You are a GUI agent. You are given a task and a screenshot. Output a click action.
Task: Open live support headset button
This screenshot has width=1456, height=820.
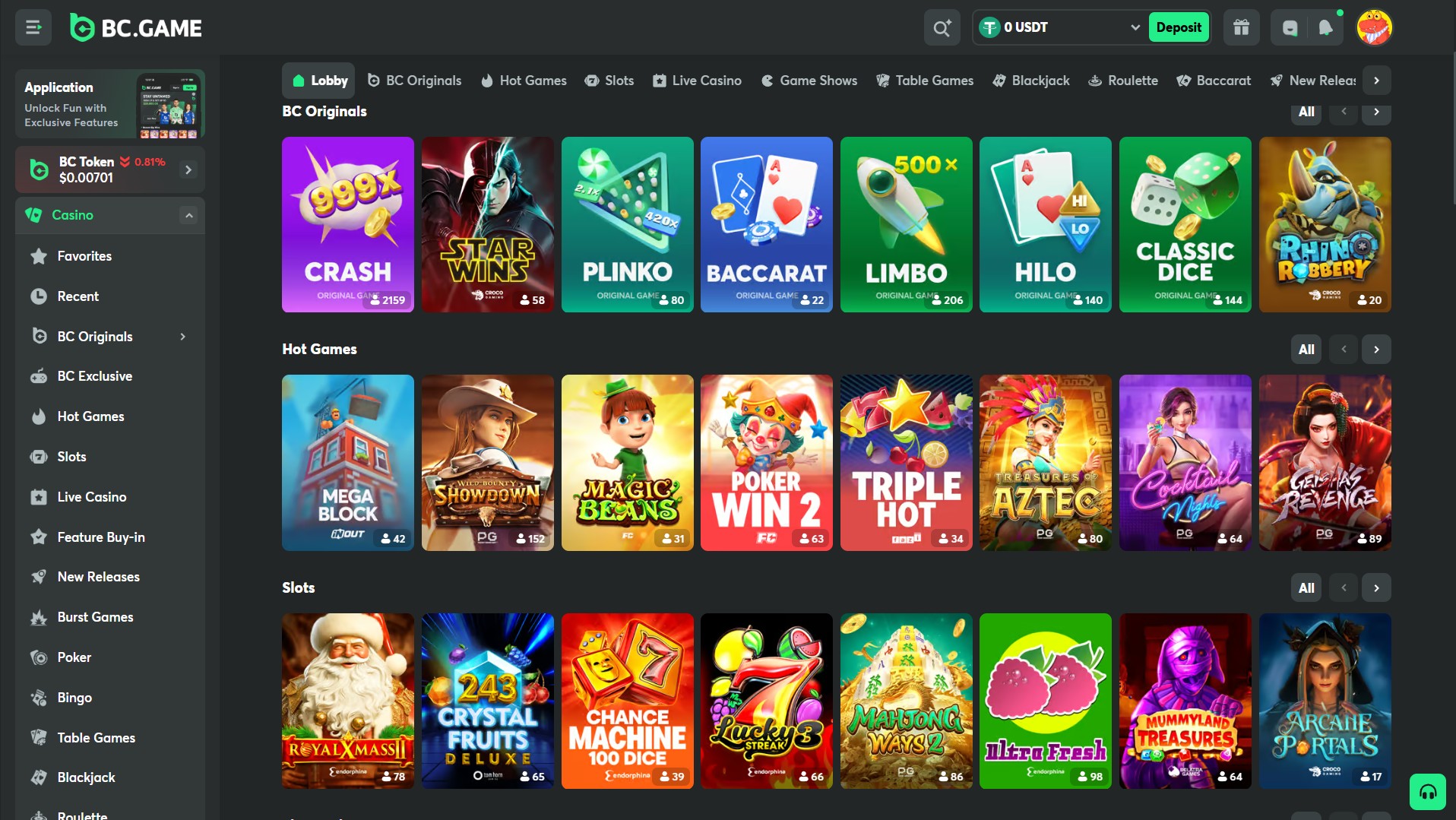click(1428, 792)
